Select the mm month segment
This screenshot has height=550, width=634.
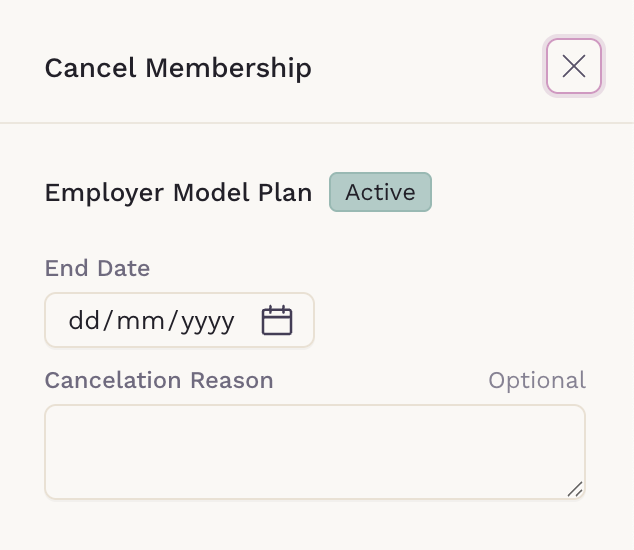pos(140,321)
